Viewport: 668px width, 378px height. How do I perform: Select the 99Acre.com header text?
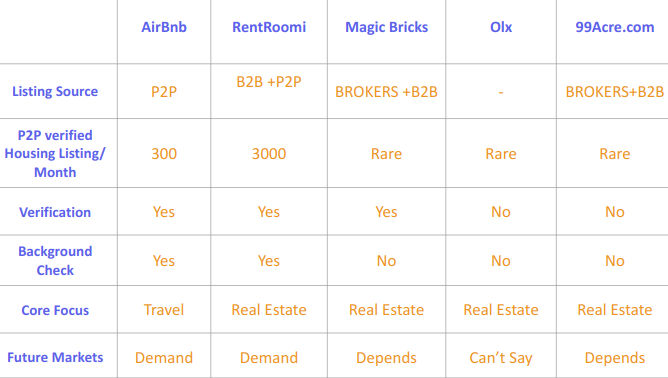(x=615, y=27)
